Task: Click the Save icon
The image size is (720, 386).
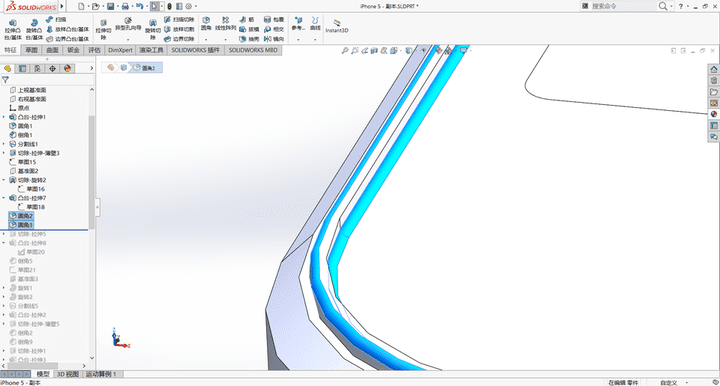Action: [x=111, y=6]
